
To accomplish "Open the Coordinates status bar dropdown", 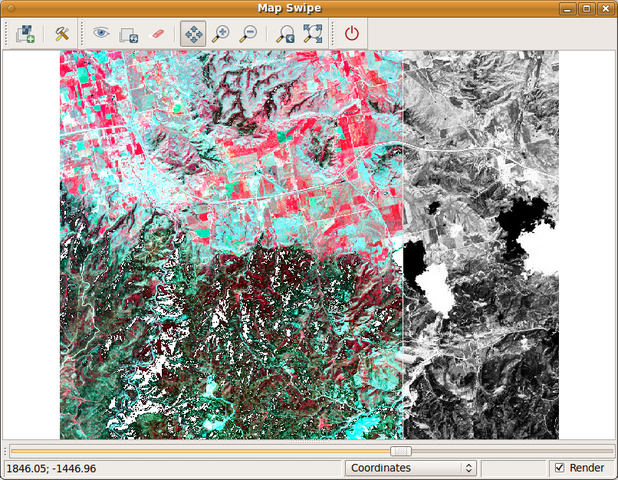I will [411, 468].
